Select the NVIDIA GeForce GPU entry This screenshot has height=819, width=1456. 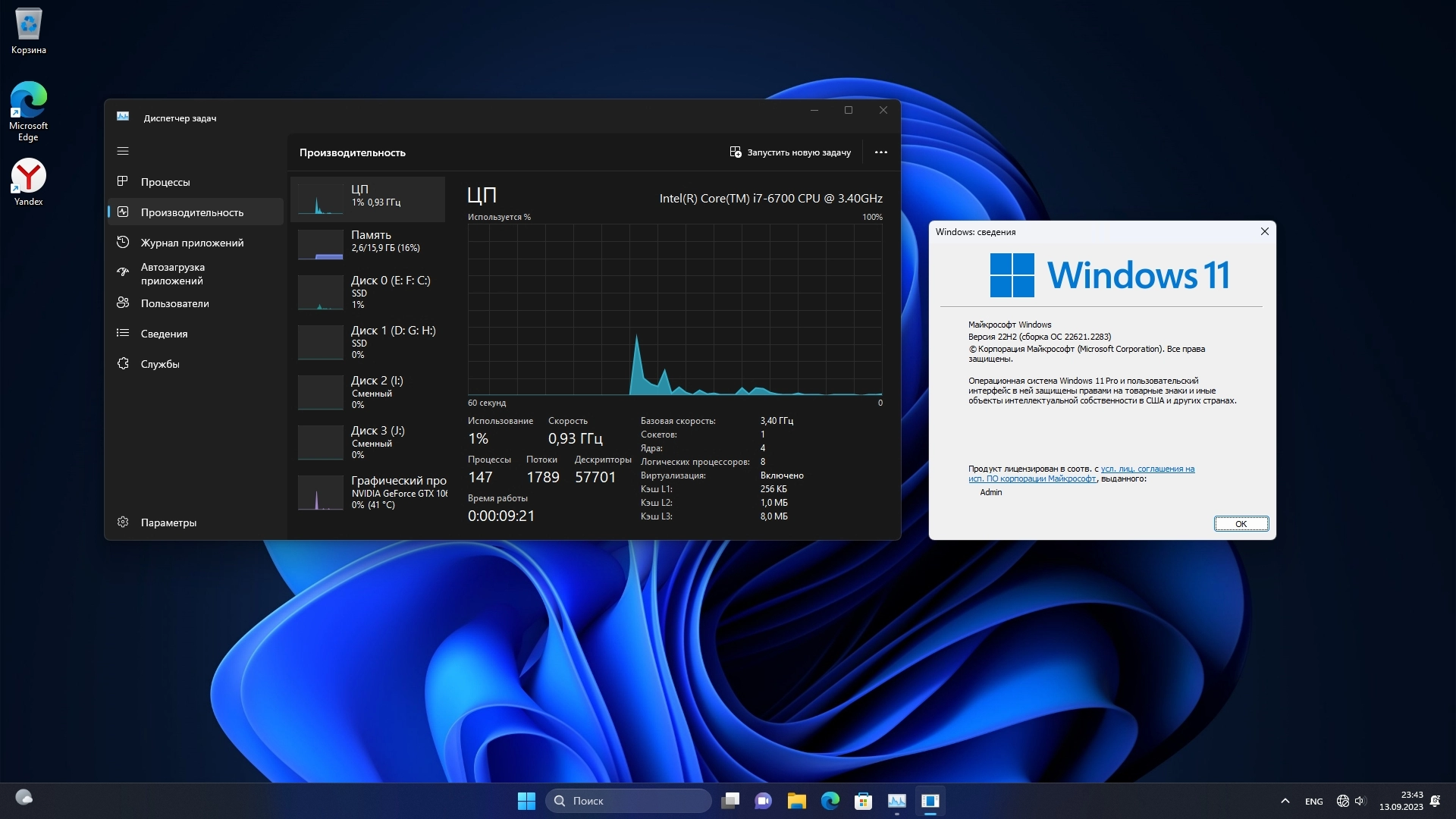[372, 492]
